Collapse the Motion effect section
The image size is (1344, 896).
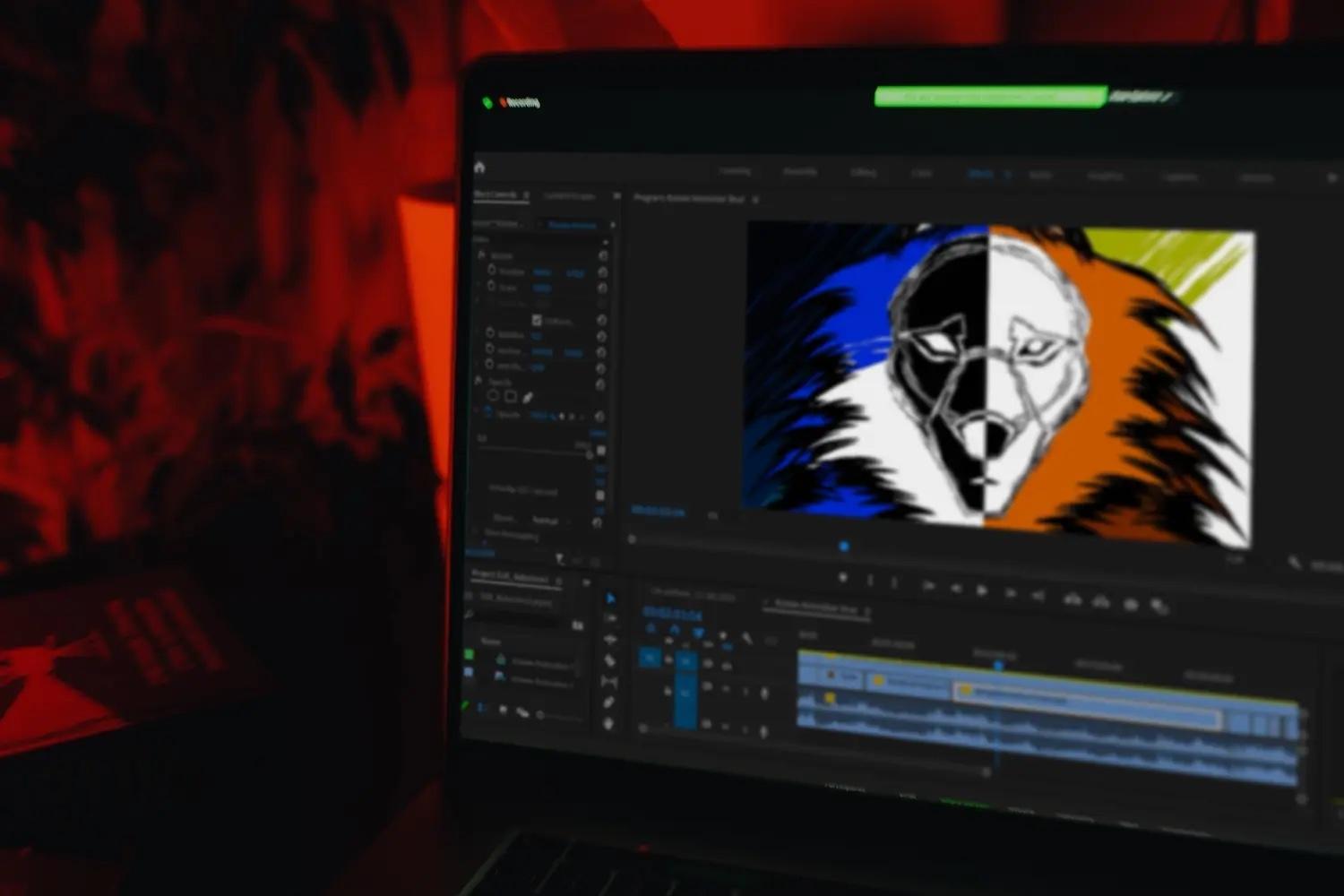pyautogui.click(x=480, y=255)
